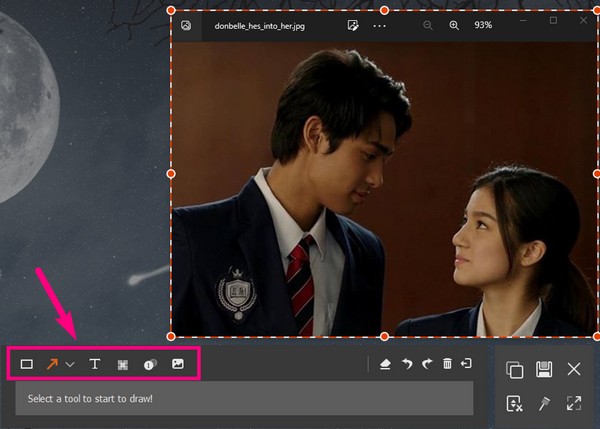Click the displayed photo in the viewer

pos(384,189)
